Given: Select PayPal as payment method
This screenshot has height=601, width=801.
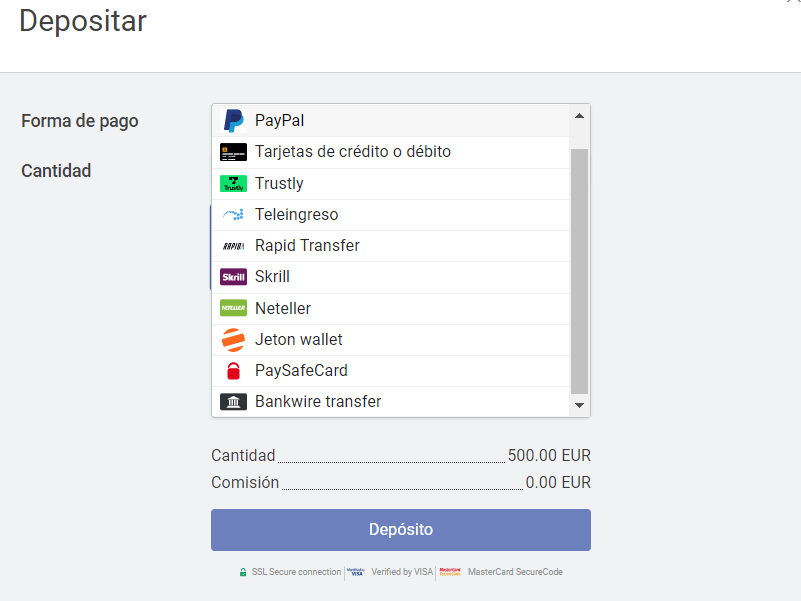Looking at the screenshot, I should tap(279, 120).
